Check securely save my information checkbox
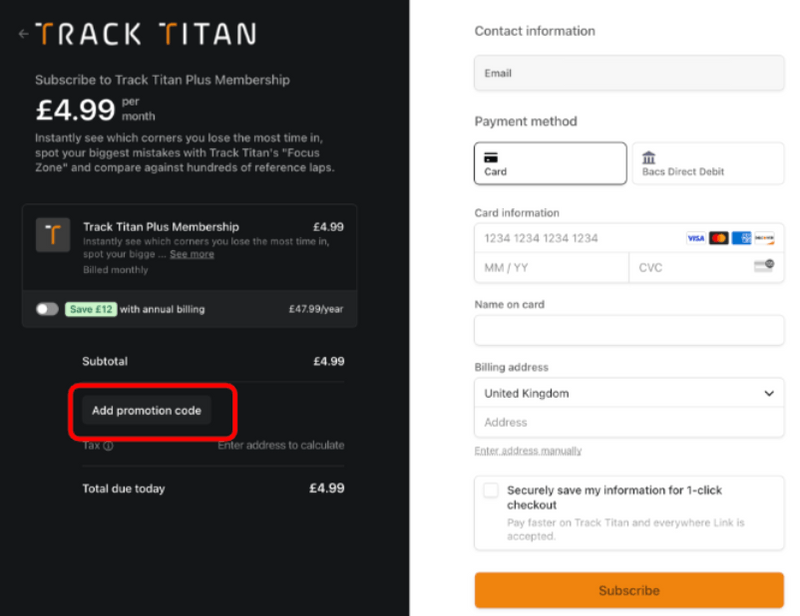This screenshot has height=616, width=800. click(490, 490)
